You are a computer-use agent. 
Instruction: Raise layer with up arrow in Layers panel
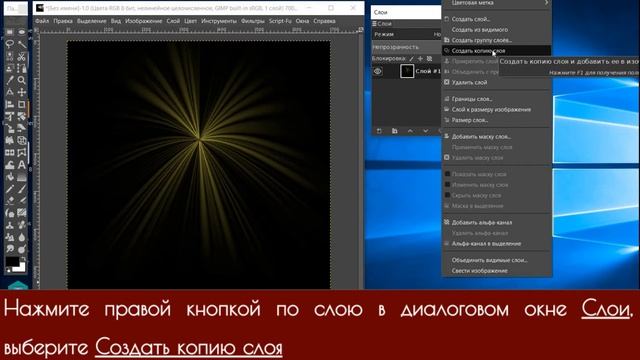(410, 131)
